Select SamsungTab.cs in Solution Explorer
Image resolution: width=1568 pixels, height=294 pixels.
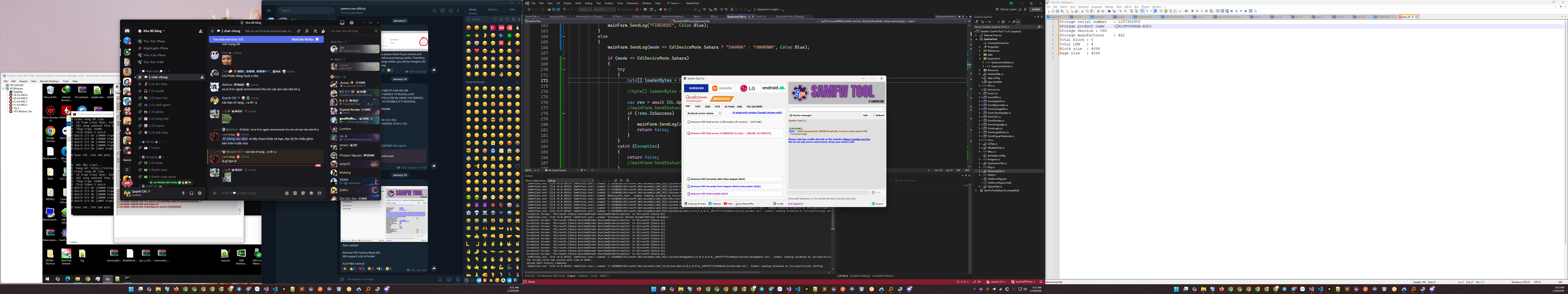tap(996, 171)
